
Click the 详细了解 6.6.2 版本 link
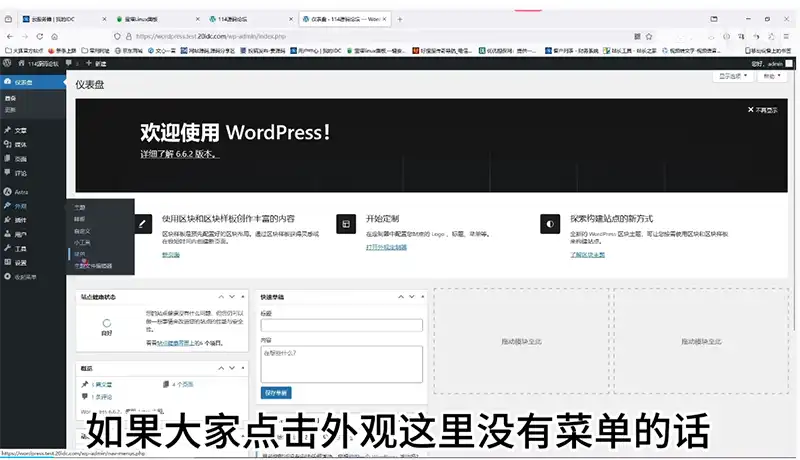click(179, 155)
